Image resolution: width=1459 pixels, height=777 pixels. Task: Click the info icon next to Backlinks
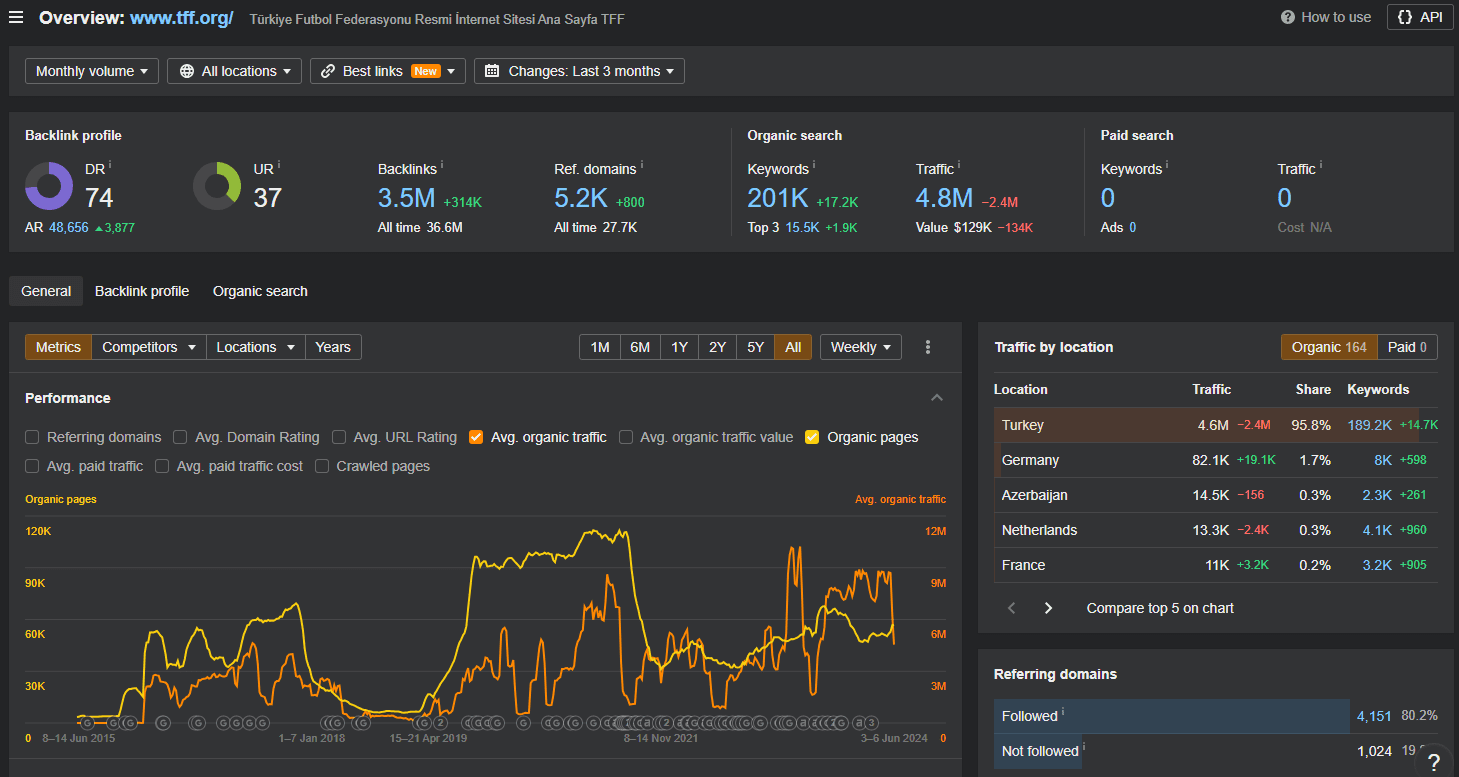pos(442,164)
